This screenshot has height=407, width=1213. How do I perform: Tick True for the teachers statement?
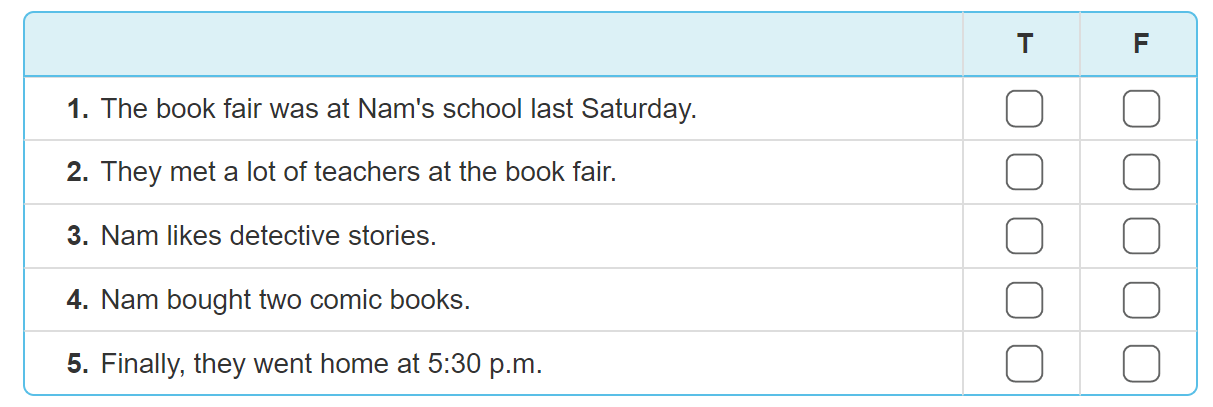click(x=1024, y=173)
